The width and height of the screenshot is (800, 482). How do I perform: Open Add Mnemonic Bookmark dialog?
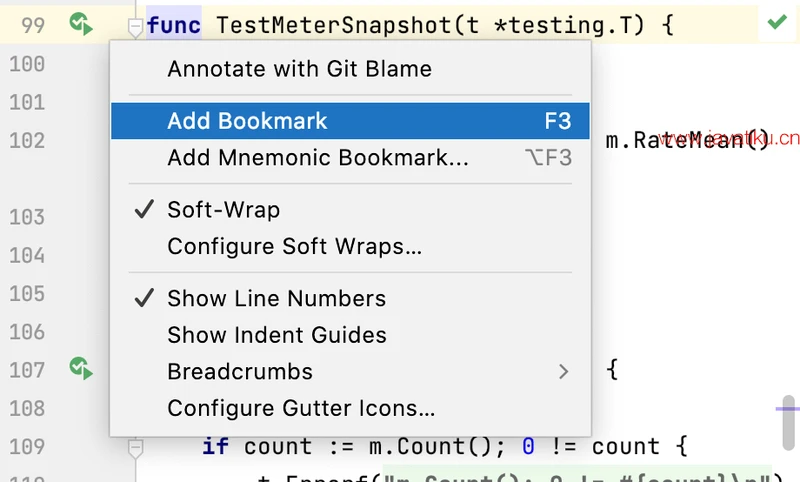coord(317,158)
